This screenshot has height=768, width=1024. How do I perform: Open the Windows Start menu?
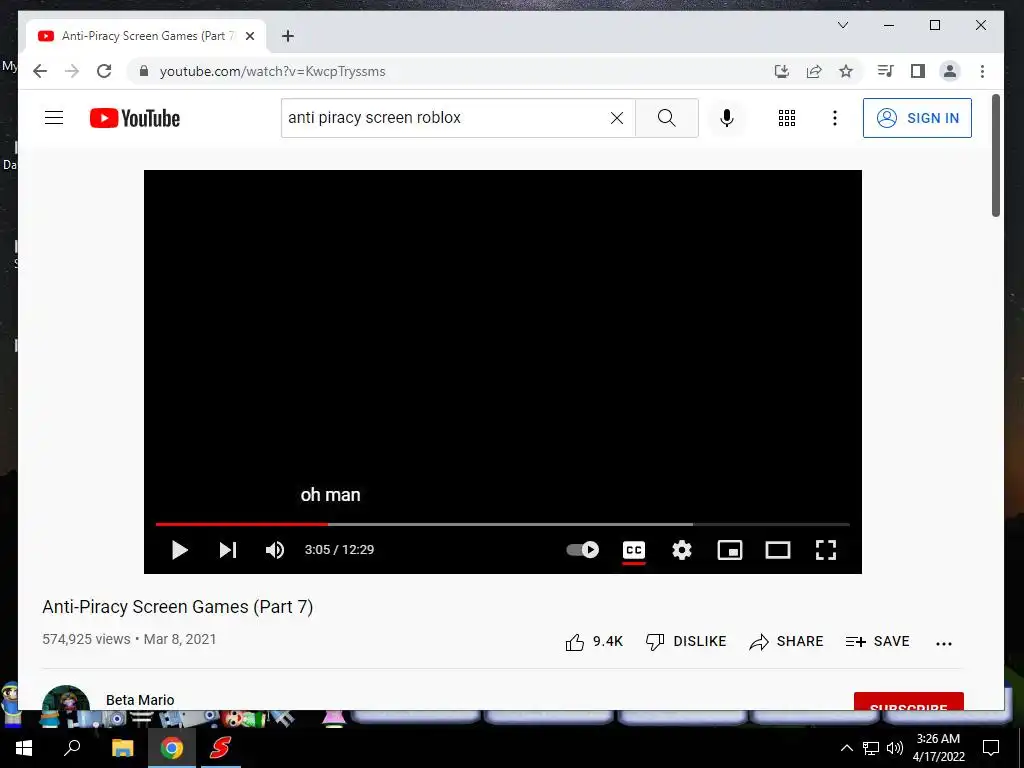tap(24, 748)
